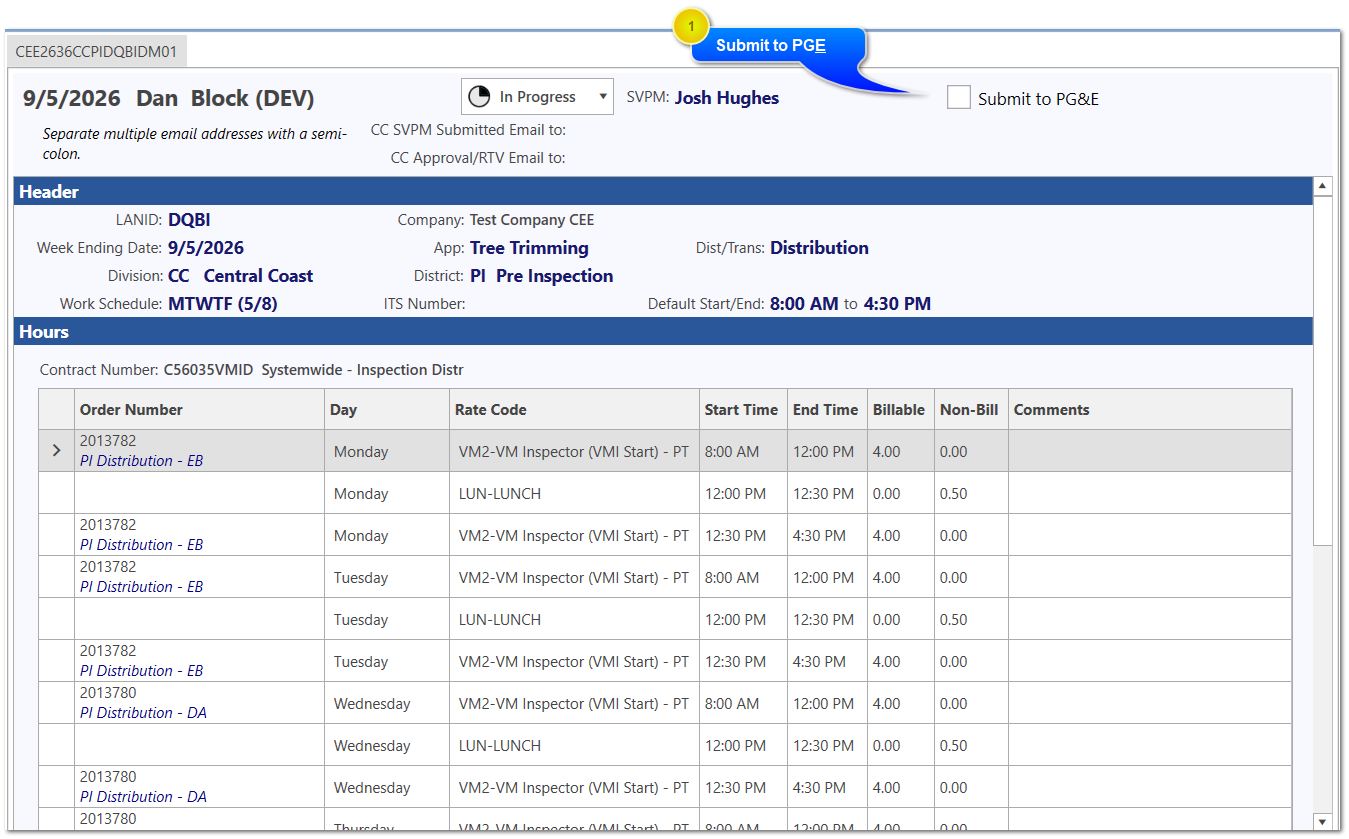This screenshot has width=1349, height=839.
Task: Click Wednesday 12:30 PM row PI Distribution - DA
Action: (x=143, y=797)
